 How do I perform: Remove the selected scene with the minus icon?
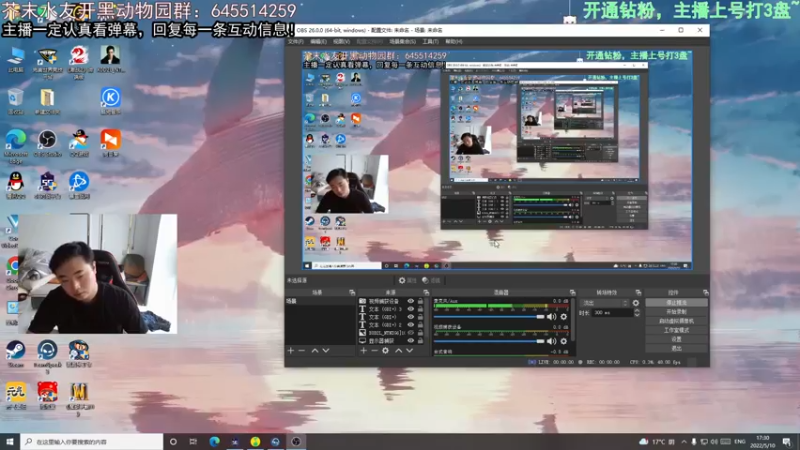[x=302, y=351]
